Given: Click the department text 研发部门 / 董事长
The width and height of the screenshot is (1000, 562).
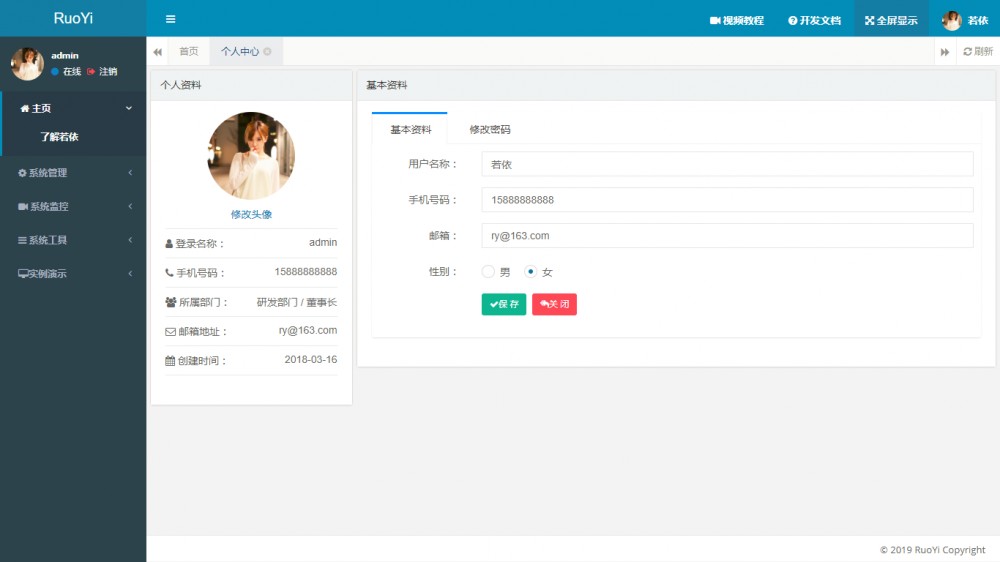Looking at the screenshot, I should [297, 302].
